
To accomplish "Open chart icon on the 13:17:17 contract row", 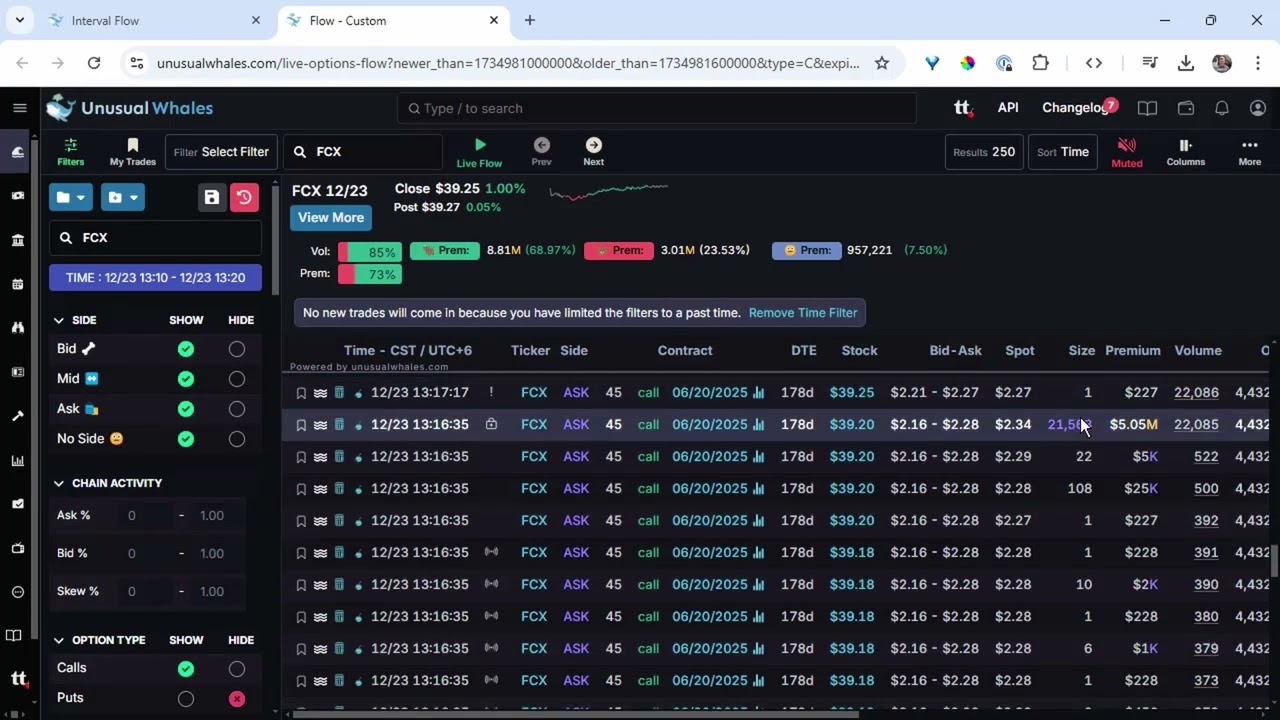I will [x=758, y=393].
